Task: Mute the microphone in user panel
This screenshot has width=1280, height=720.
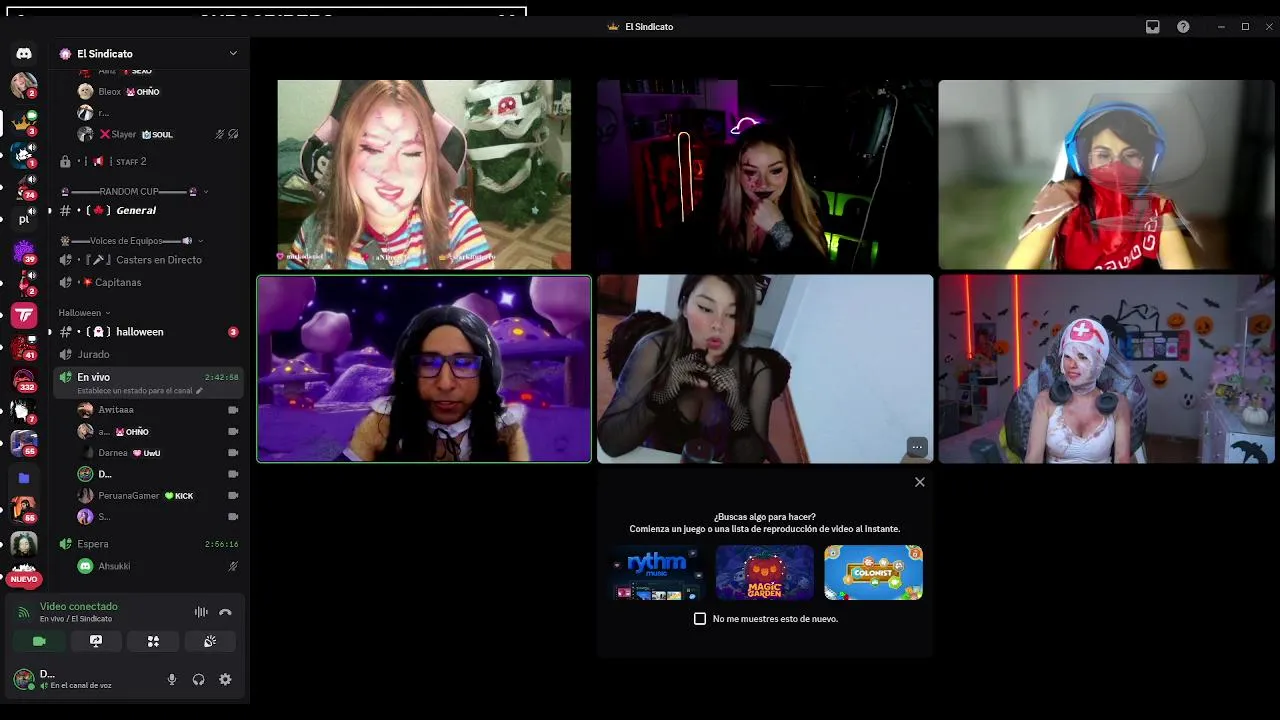Action: [x=172, y=679]
